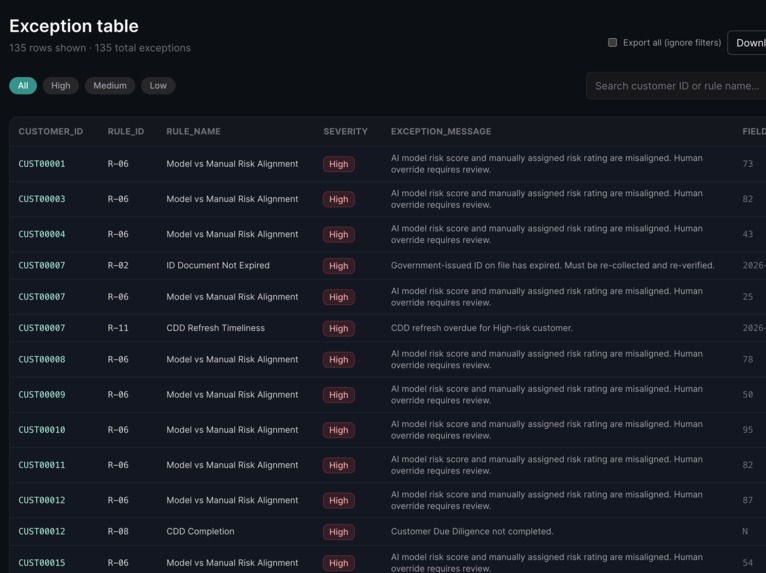This screenshot has width=766, height=573.
Task: Open customer CUST00009
Action: click(x=42, y=394)
